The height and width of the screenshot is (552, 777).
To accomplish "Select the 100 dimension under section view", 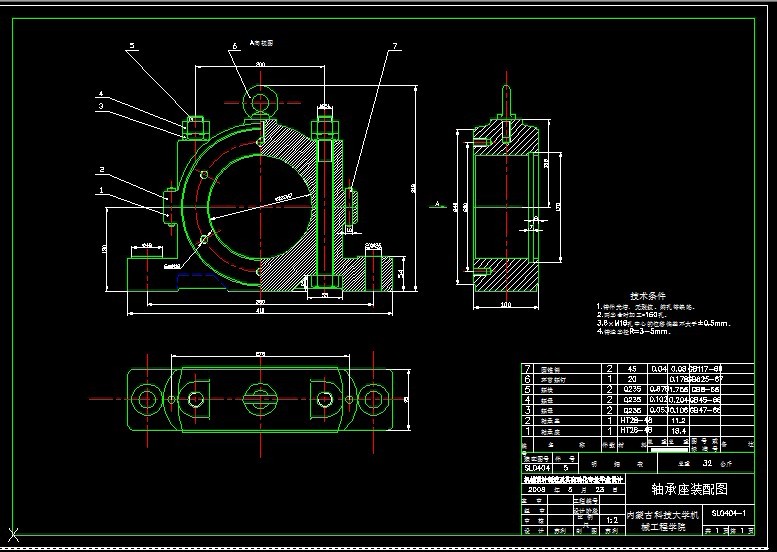I will tap(505, 304).
